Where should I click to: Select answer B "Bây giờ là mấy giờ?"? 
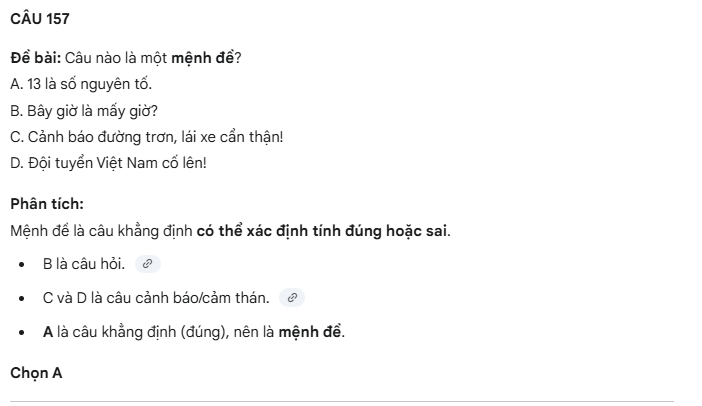click(x=85, y=110)
